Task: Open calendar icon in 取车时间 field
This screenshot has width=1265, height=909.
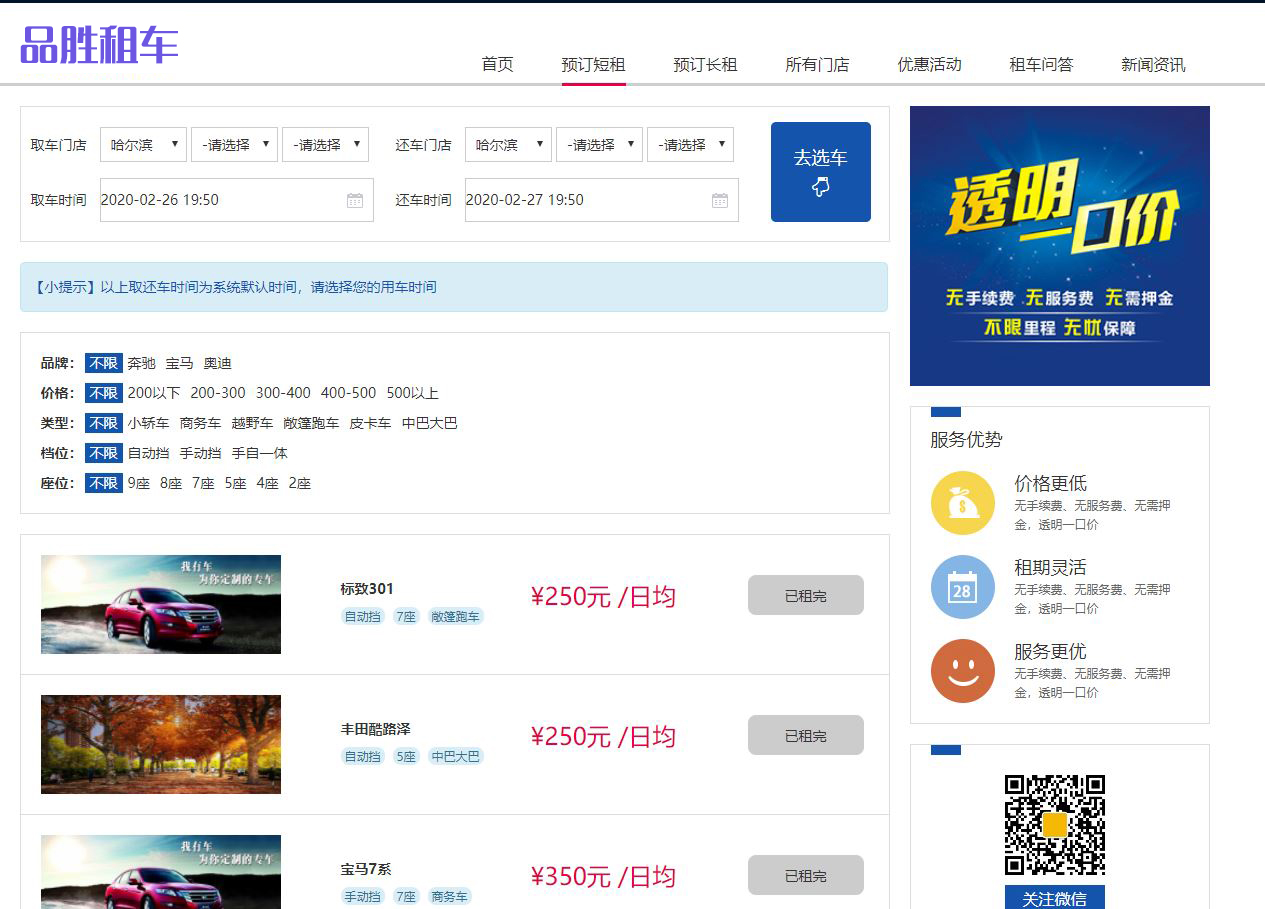Action: coord(355,200)
